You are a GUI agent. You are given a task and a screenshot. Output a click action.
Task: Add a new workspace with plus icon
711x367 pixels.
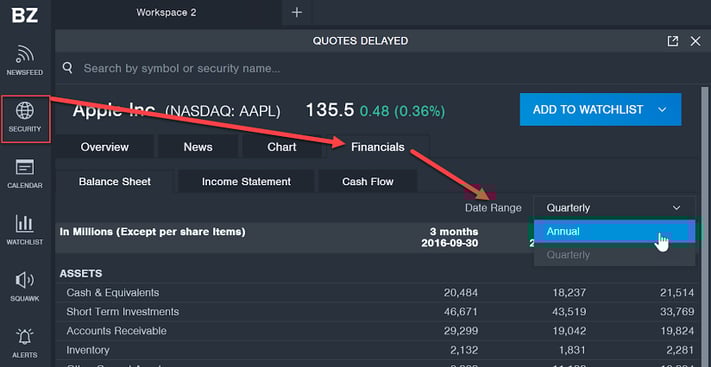coord(297,13)
